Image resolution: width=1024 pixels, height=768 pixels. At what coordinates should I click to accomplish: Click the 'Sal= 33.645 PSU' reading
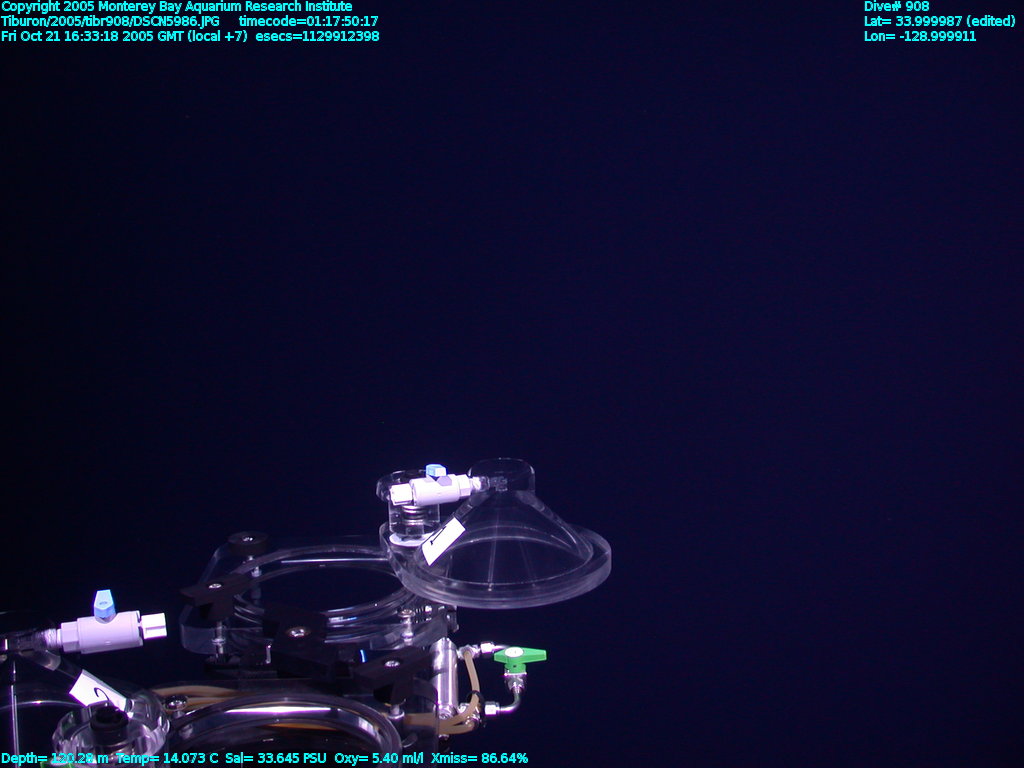pyautogui.click(x=276, y=758)
